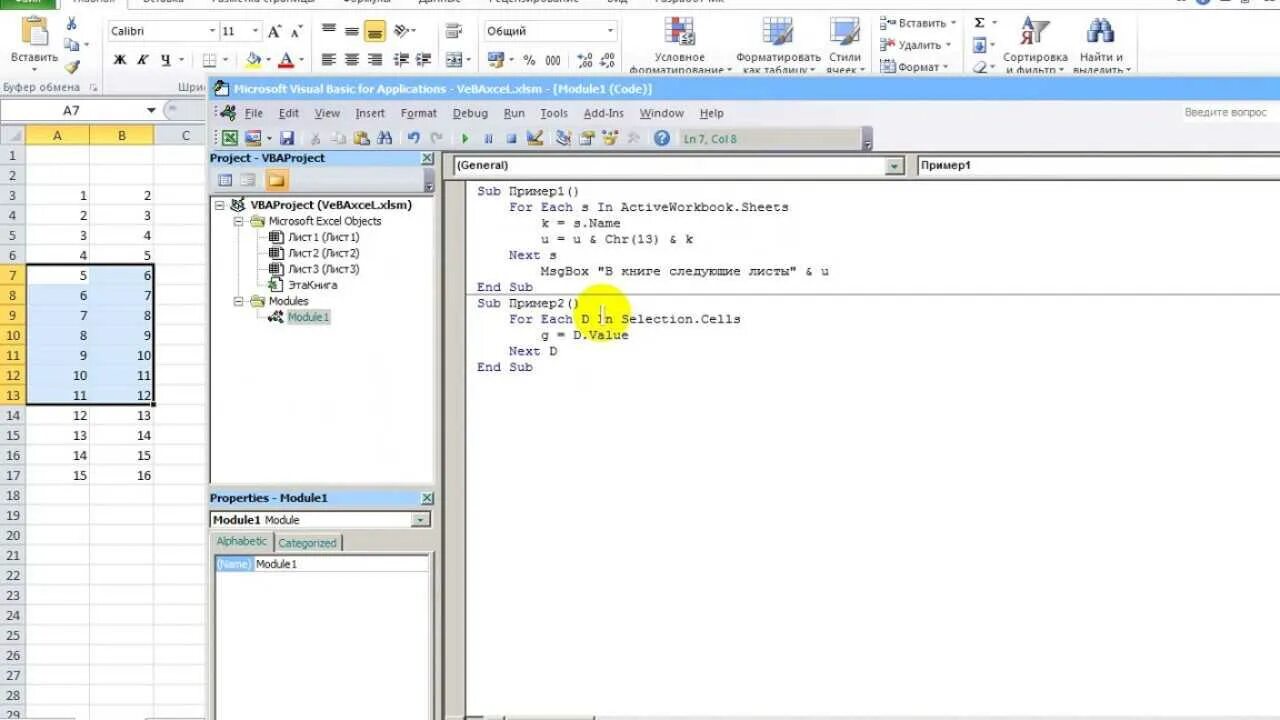Click the Sort and Filter icon in Excel ribbon
This screenshot has height=720, width=1280.
[1035, 33]
